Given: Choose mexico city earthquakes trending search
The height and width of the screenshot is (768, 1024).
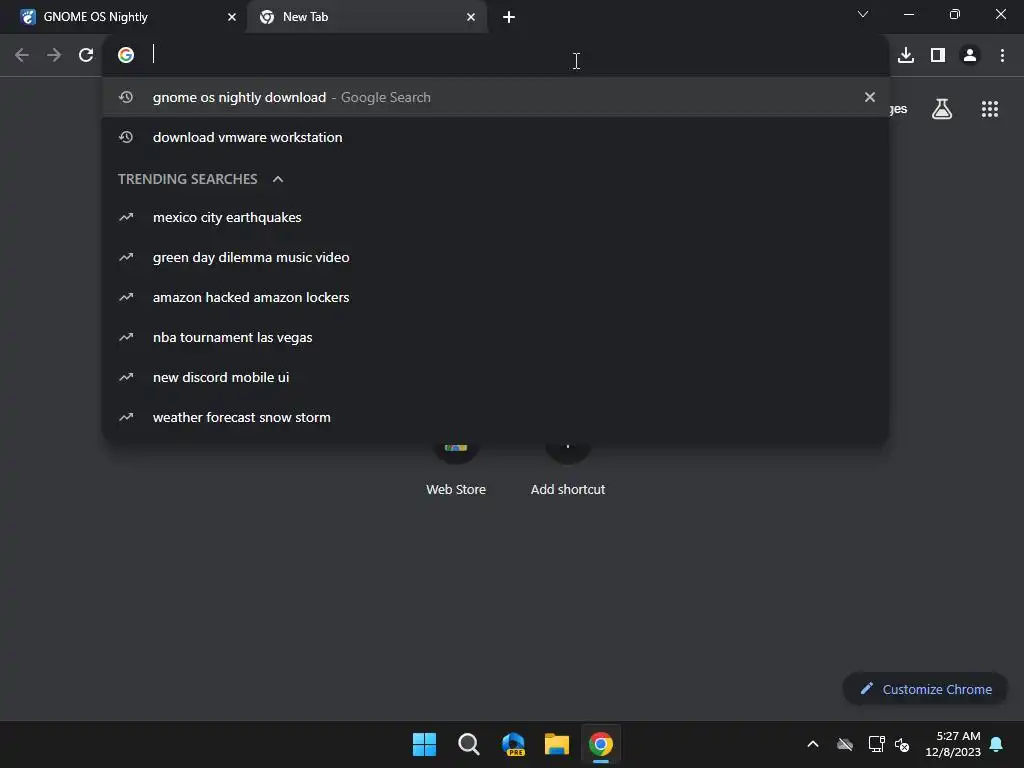Looking at the screenshot, I should pos(496,217).
